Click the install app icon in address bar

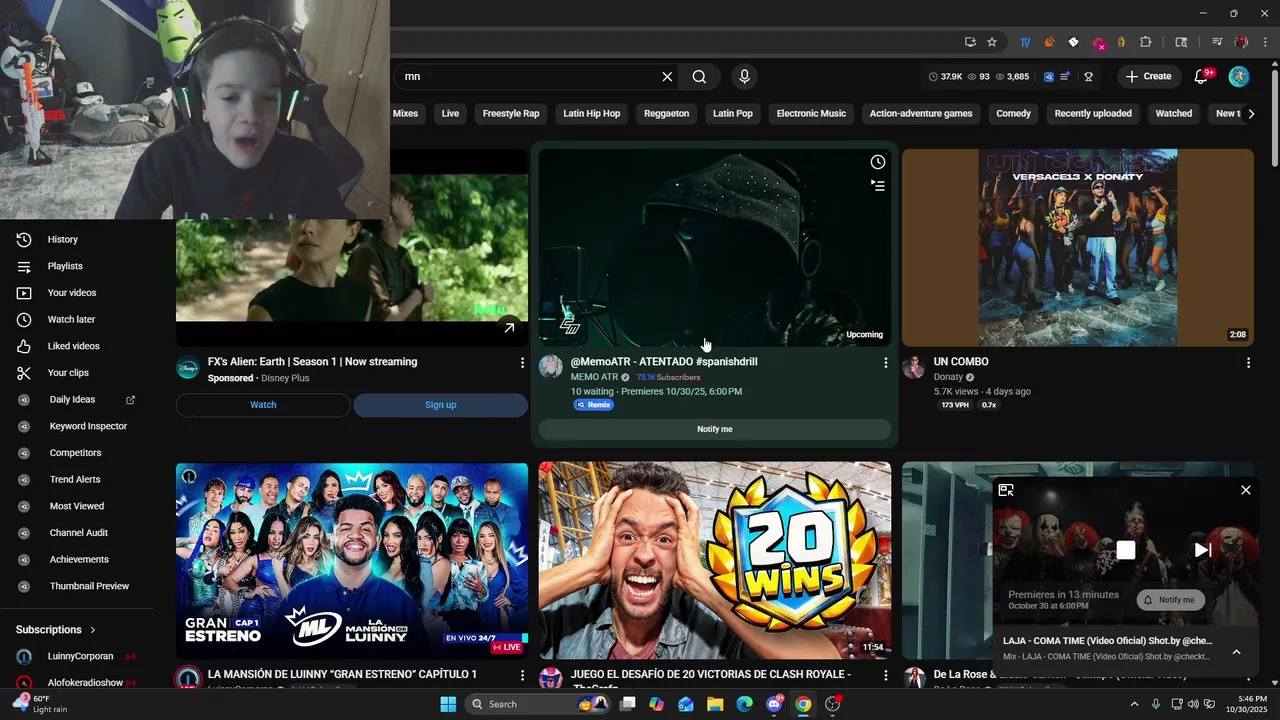pos(970,42)
